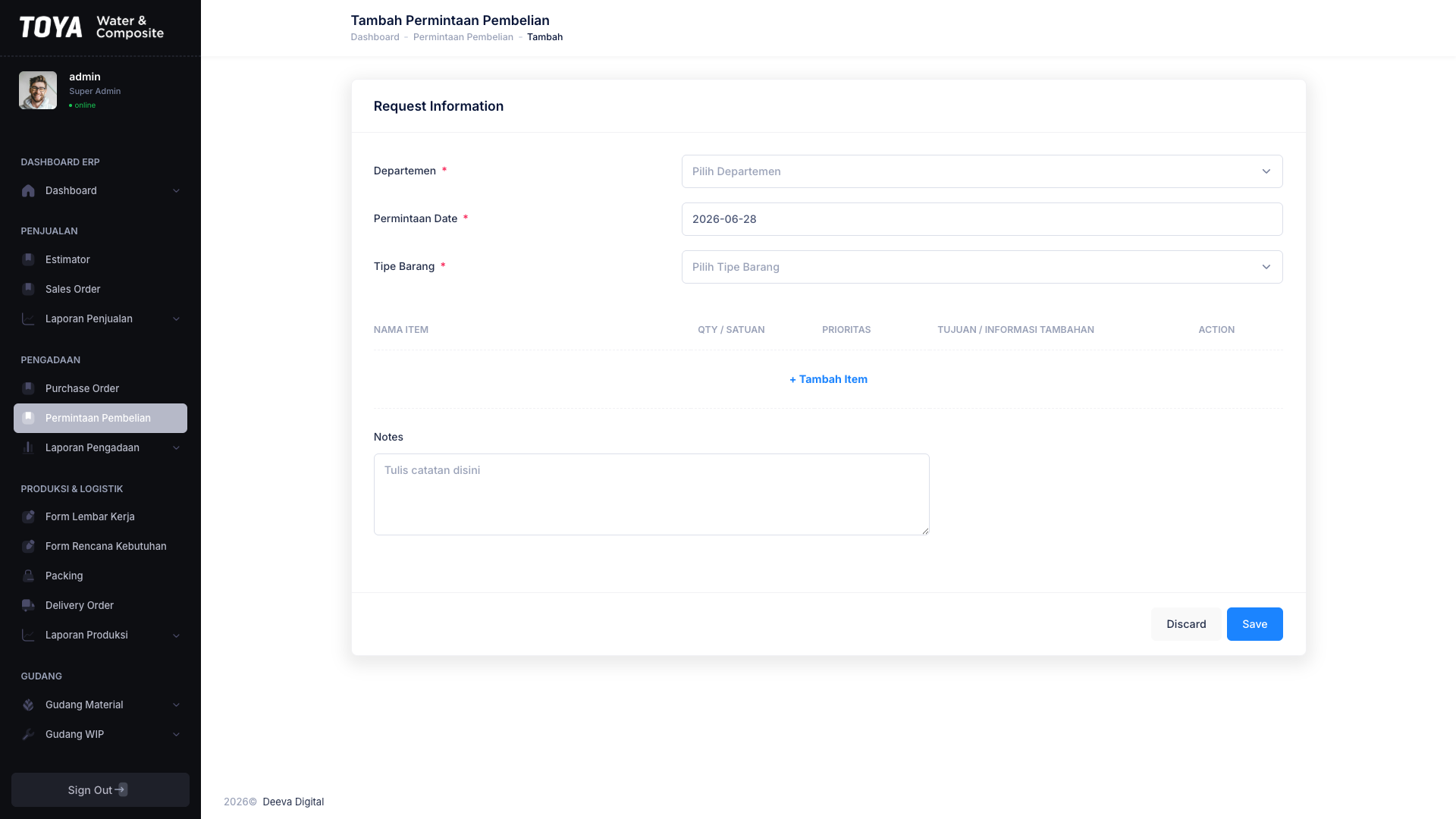
Task: Open the Pilih Departemen dropdown
Action: tap(982, 171)
